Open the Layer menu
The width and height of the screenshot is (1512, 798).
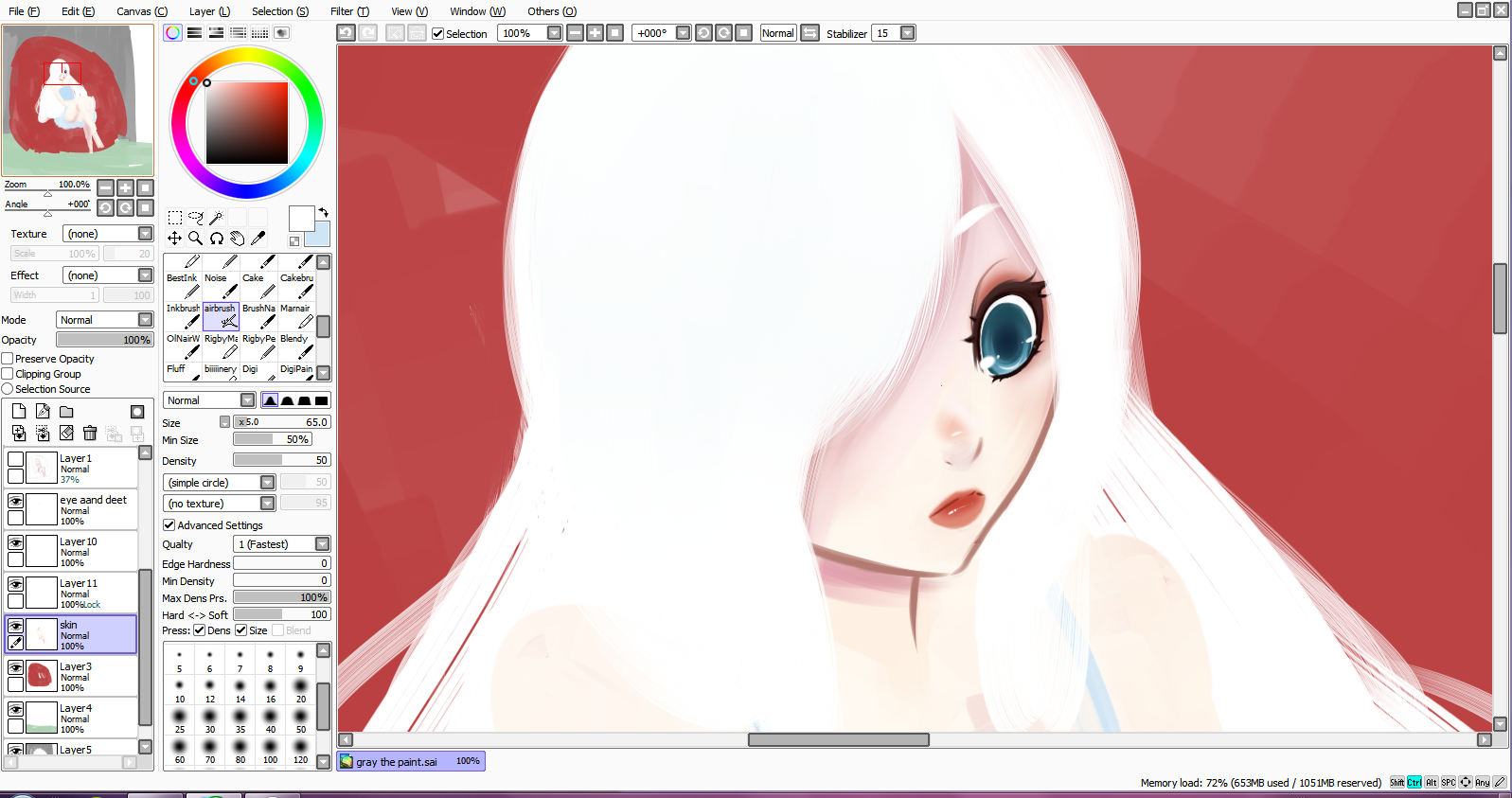click(x=209, y=11)
